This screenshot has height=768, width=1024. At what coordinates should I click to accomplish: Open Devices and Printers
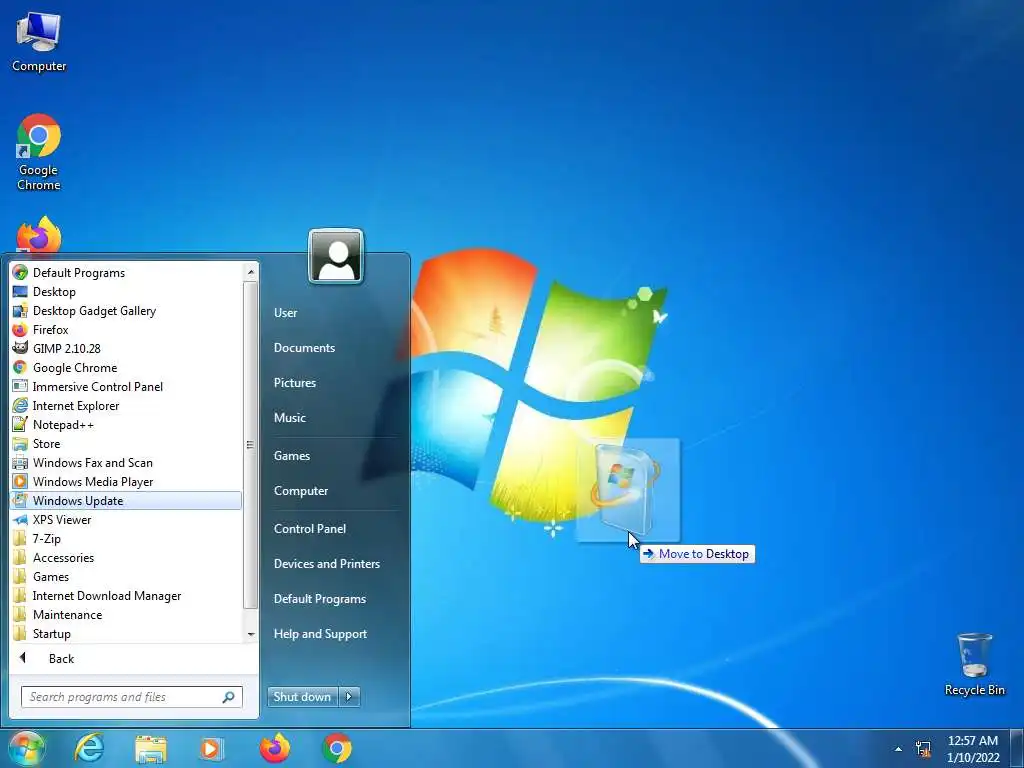[x=327, y=564]
